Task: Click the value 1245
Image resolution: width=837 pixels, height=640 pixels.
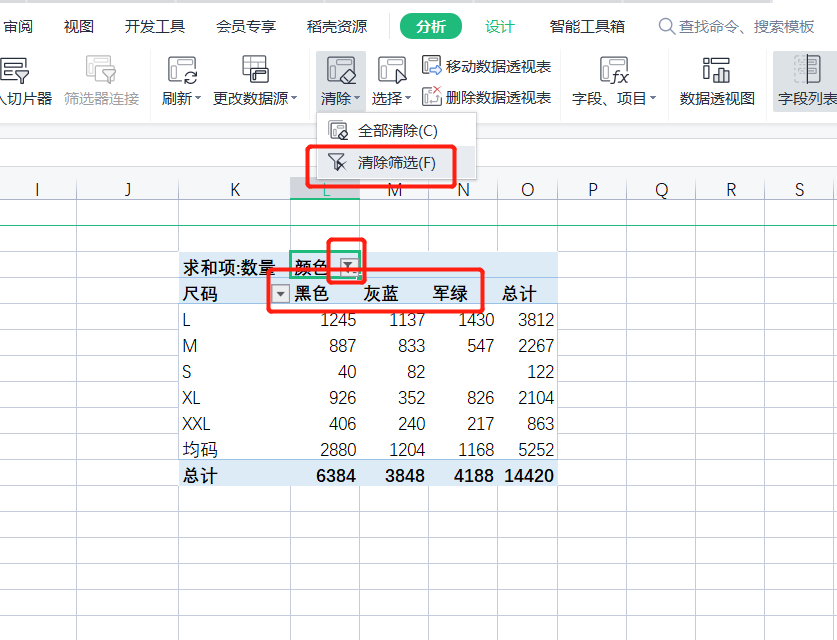Action: [x=338, y=320]
